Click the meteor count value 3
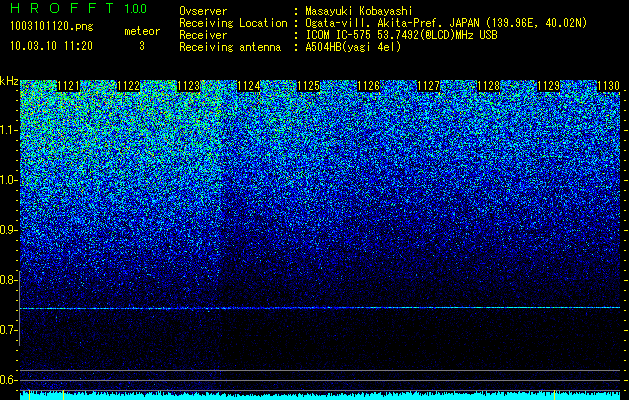Image resolution: width=629 pixels, height=400 pixels. (142, 46)
